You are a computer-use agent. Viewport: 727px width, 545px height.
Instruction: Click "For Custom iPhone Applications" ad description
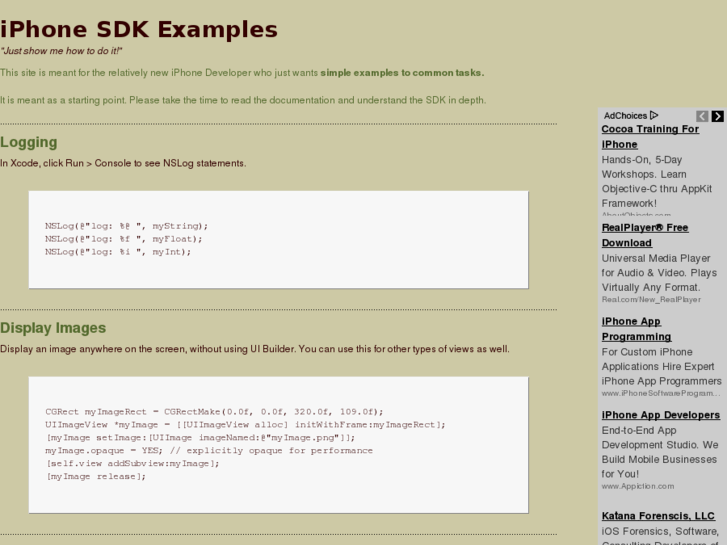[662, 366]
